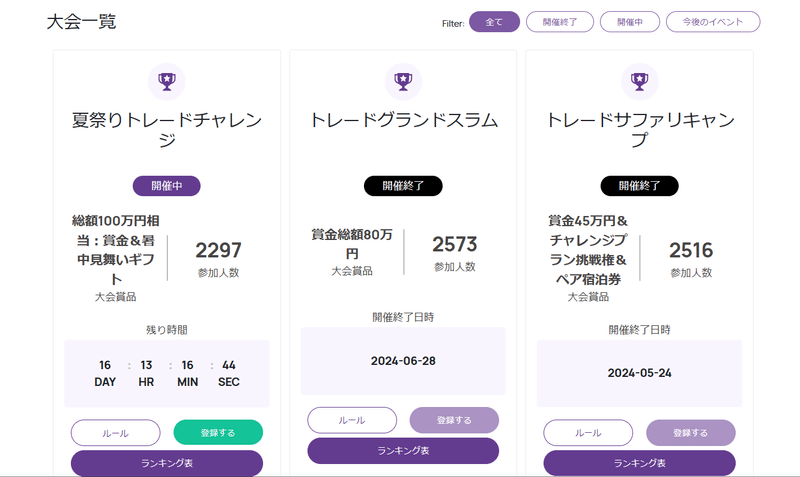Click 賞金総額80万円 prize text
Viewport: 800px width, 477px height.
tap(352, 244)
